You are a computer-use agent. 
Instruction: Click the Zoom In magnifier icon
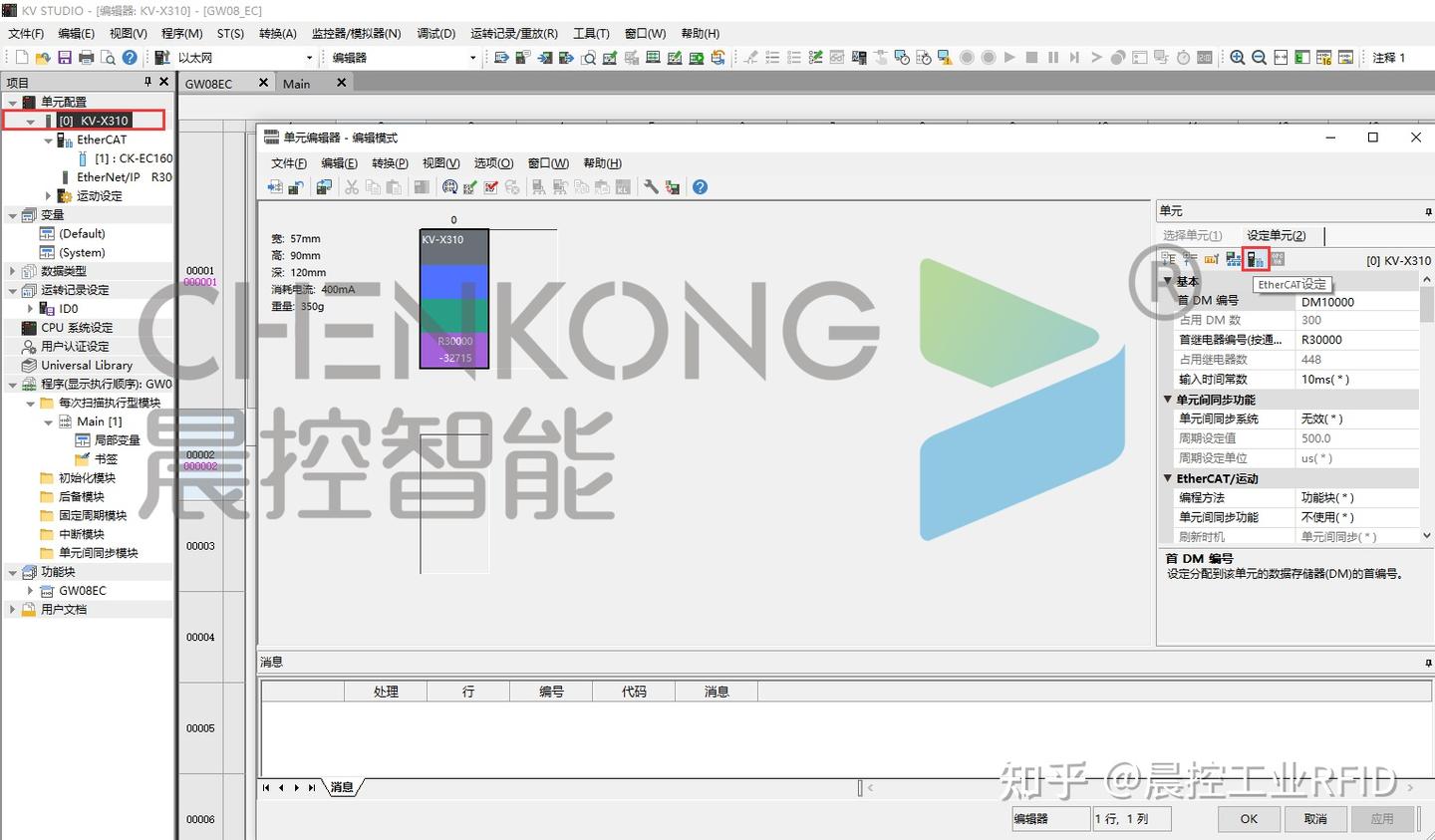pos(1237,57)
